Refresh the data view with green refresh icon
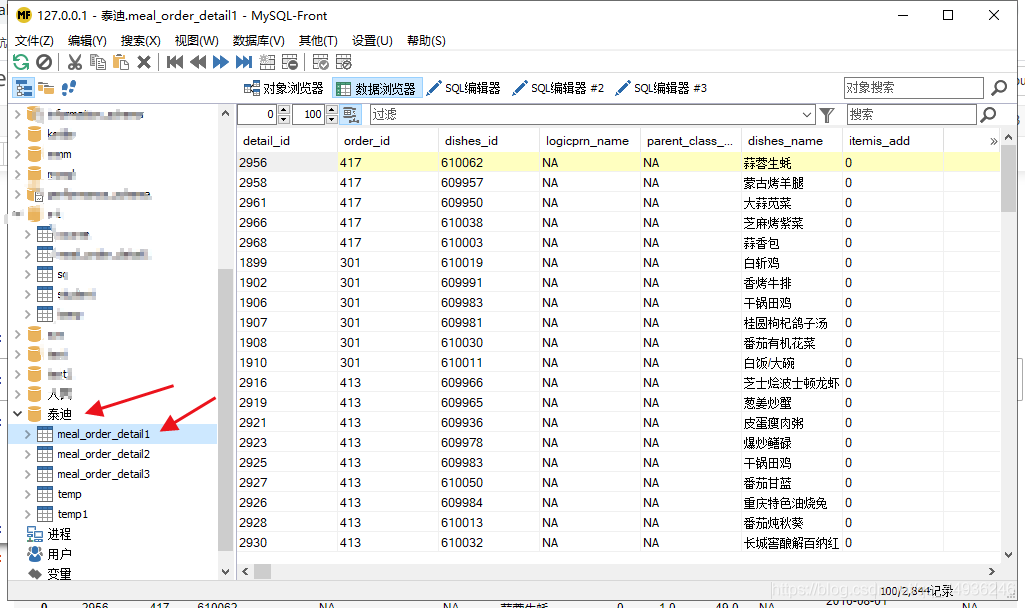The width and height of the screenshot is (1025, 608). click(x=21, y=61)
